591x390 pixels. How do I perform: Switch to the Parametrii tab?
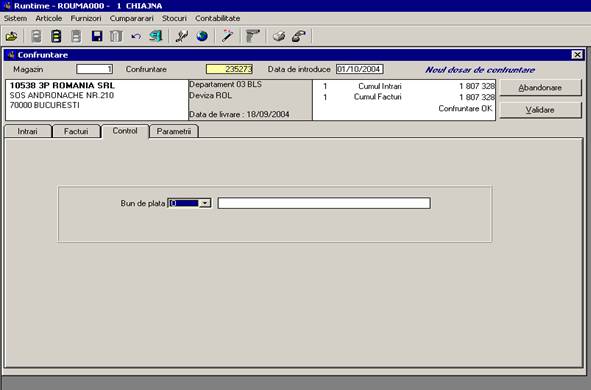174,132
